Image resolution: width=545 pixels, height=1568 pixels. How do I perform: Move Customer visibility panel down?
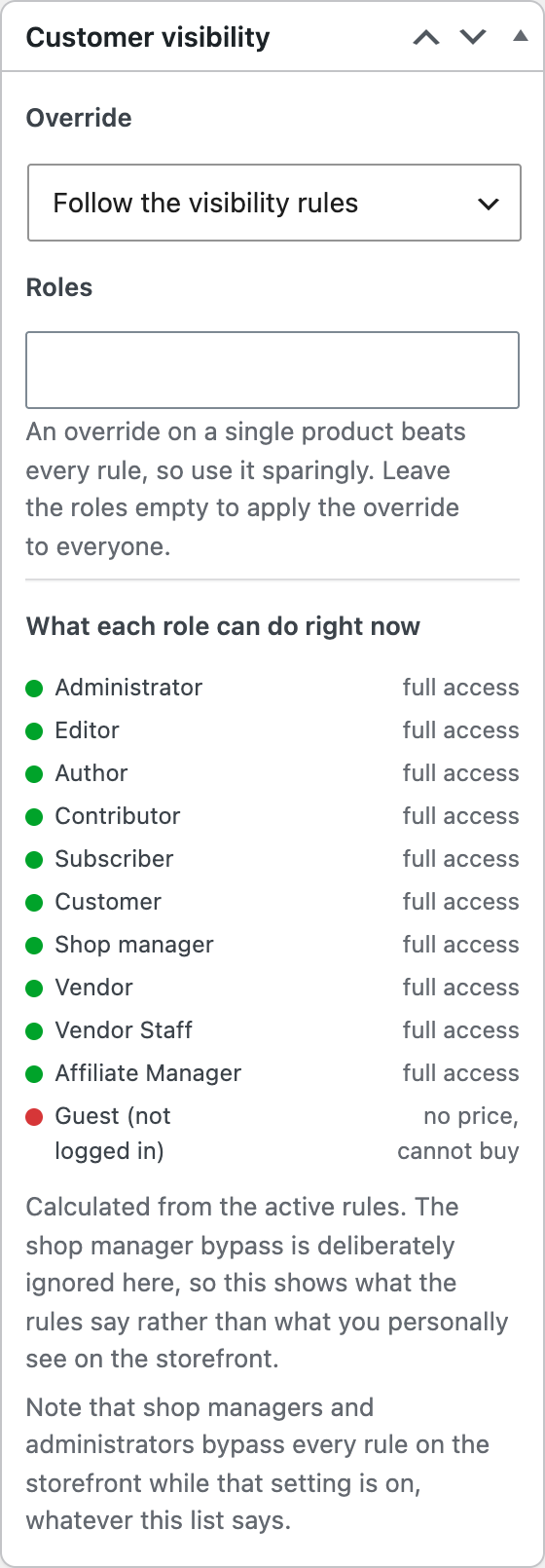coord(473,37)
